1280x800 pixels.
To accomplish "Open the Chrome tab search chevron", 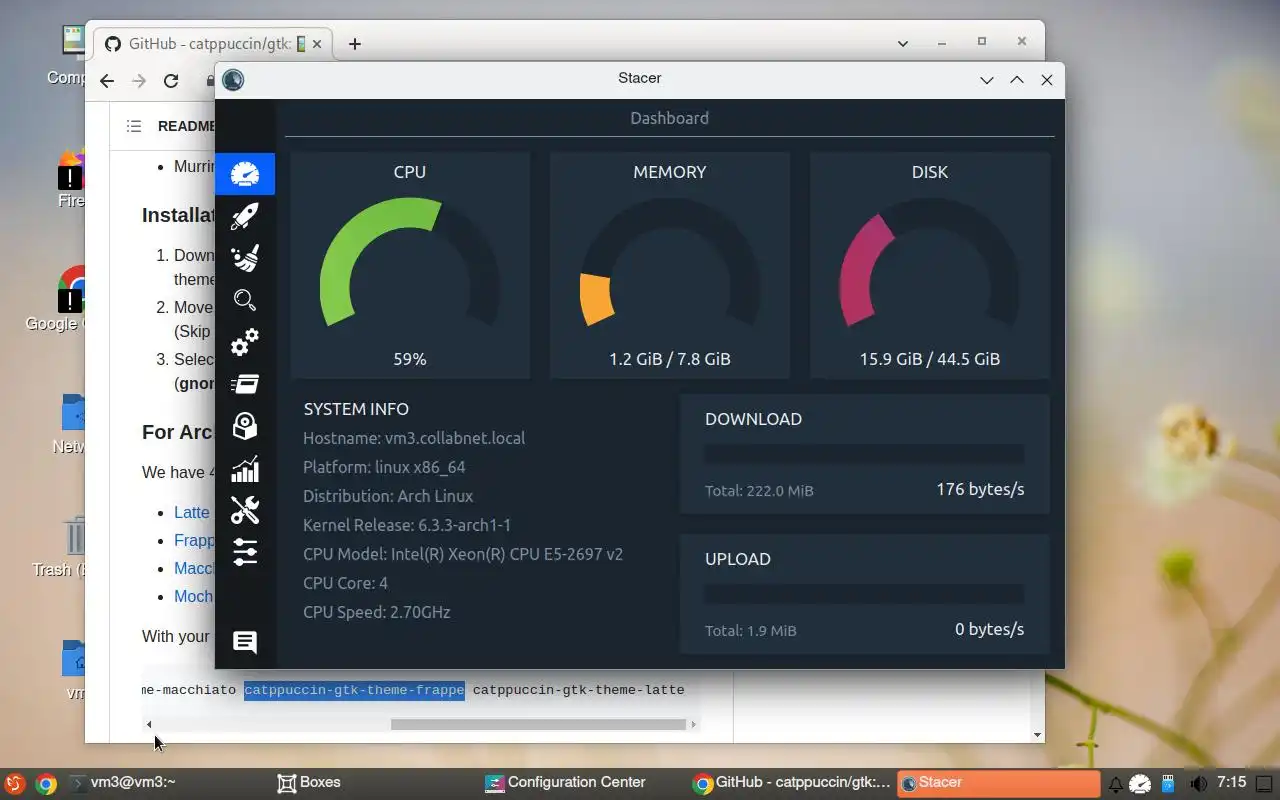I will tap(902, 43).
